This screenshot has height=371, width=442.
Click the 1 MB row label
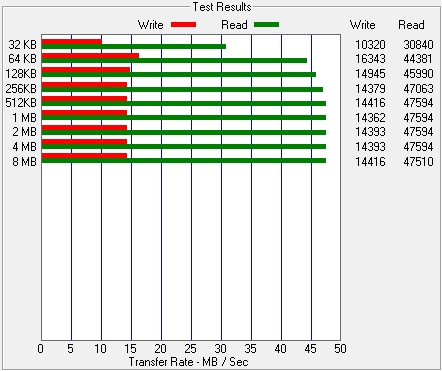pyautogui.click(x=25, y=117)
